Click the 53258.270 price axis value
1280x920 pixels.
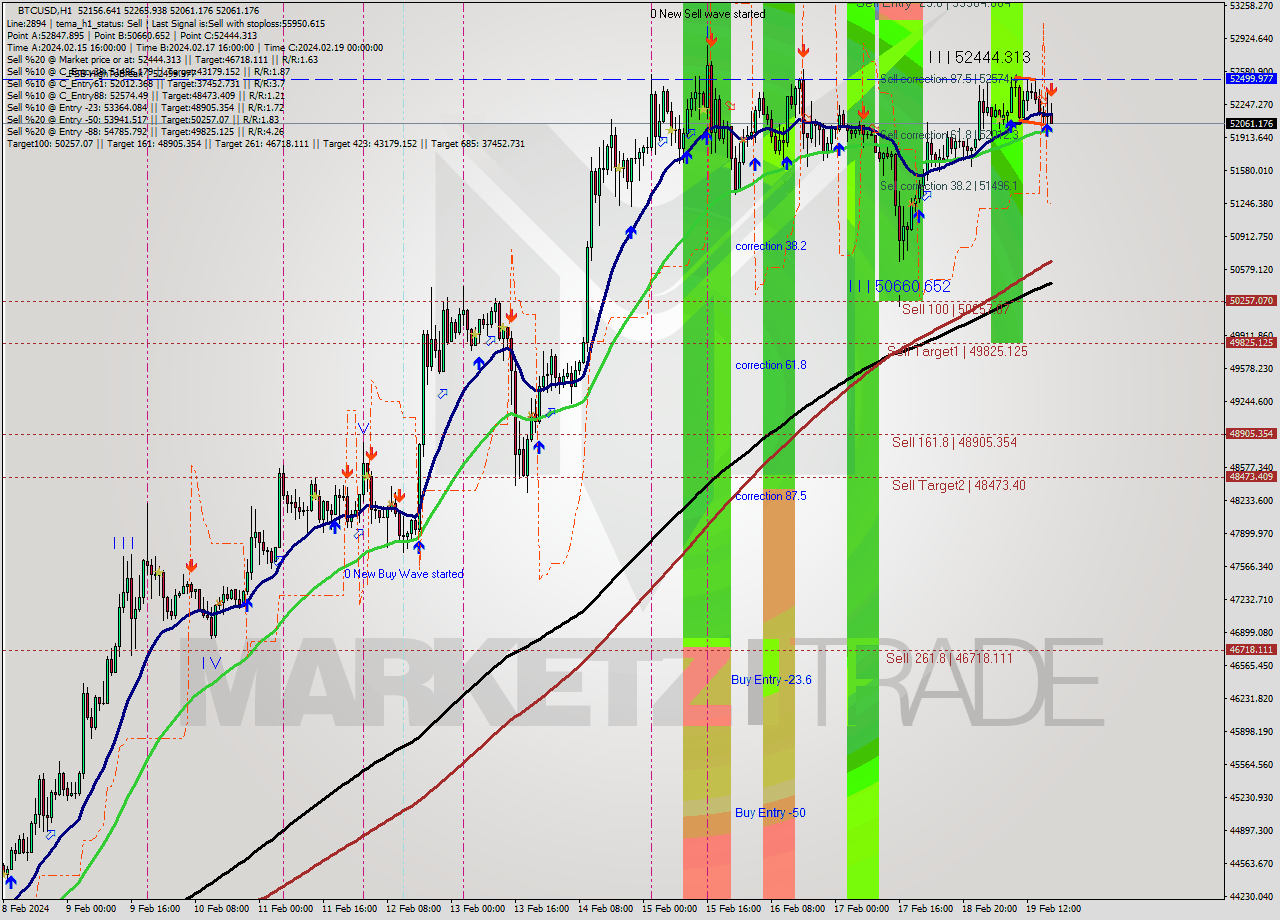[x=1251, y=5]
